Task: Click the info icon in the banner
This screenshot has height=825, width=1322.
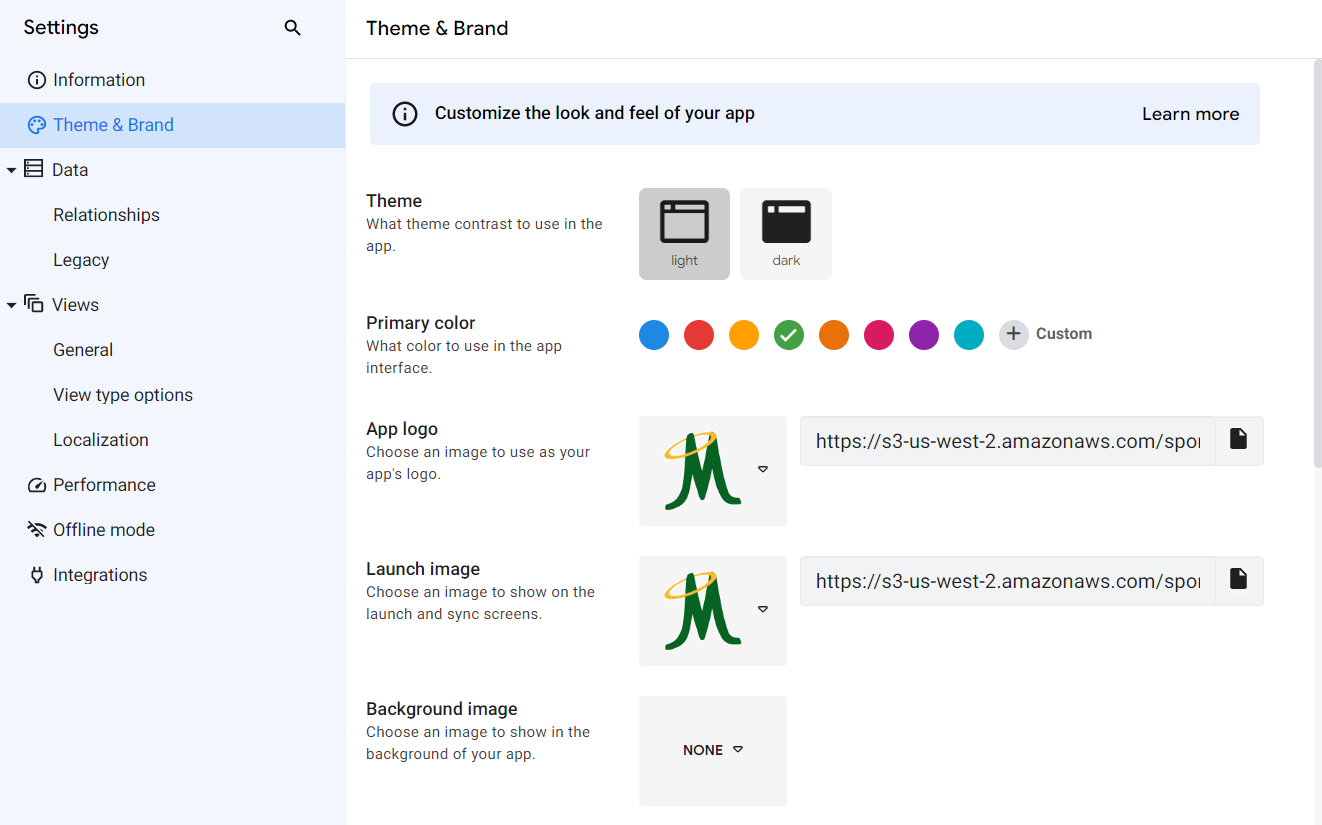Action: [405, 114]
